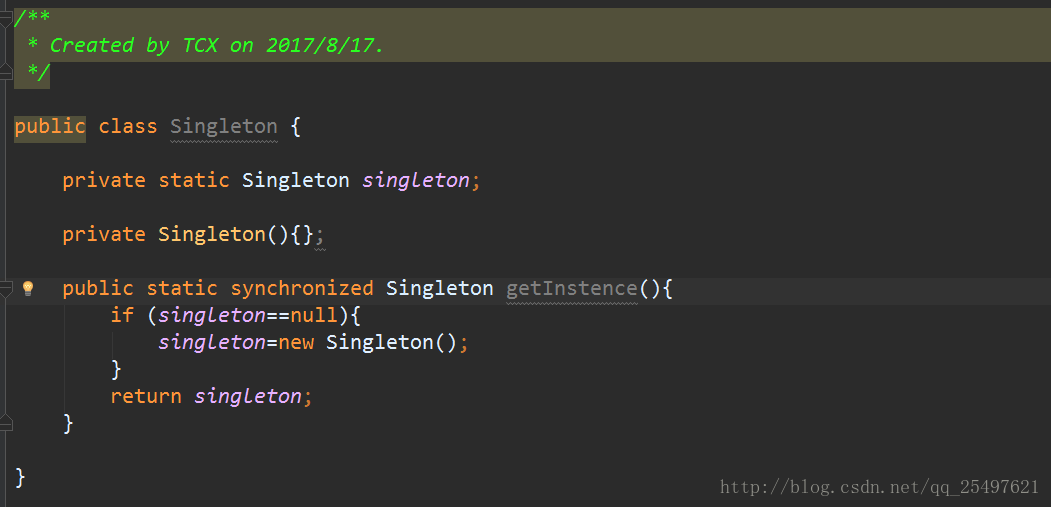Click the fold end marker at the method's closing brace

(5, 423)
